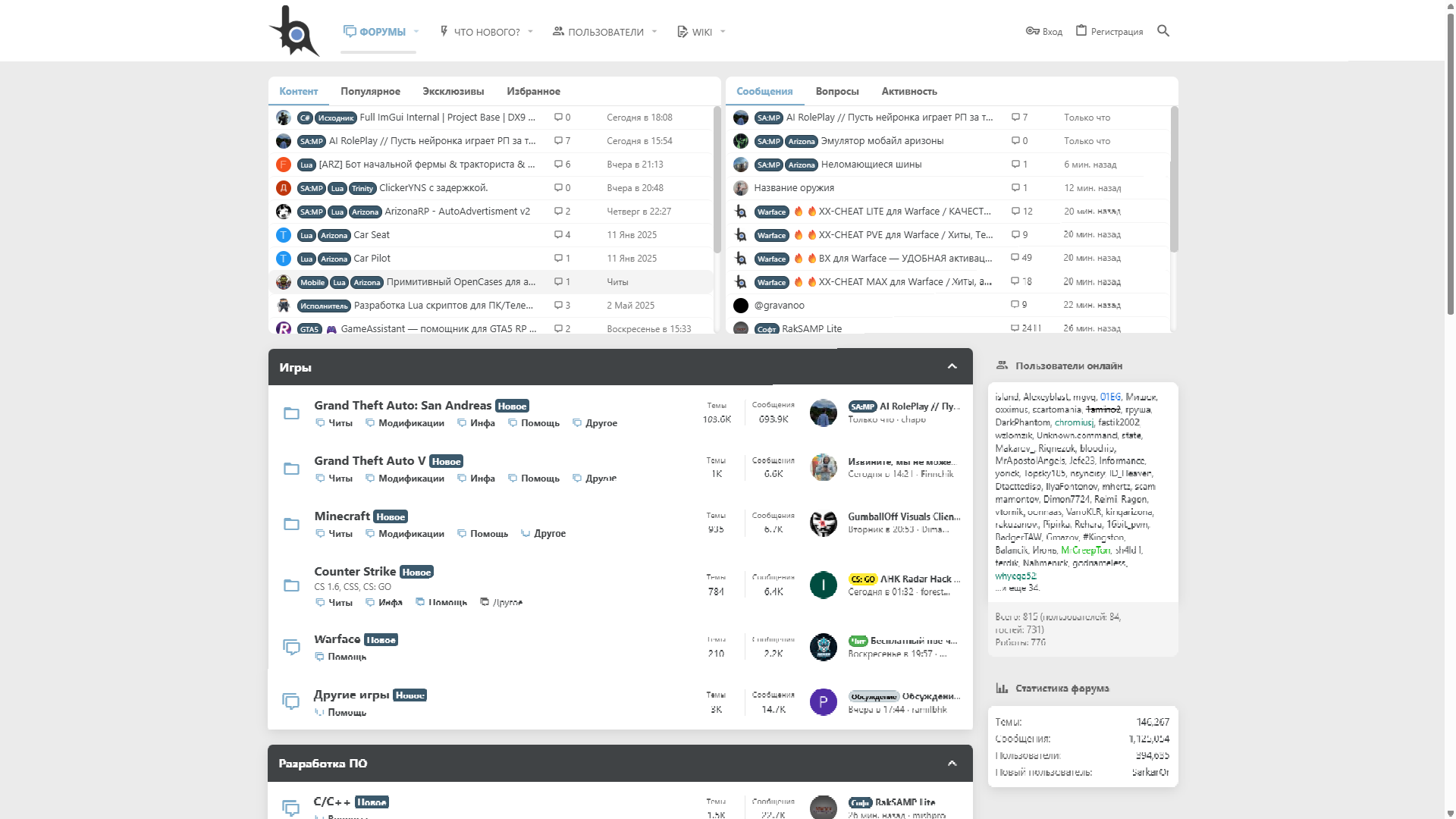Open the Car Pilot thread
The image size is (1456, 819).
pyautogui.click(x=372, y=259)
